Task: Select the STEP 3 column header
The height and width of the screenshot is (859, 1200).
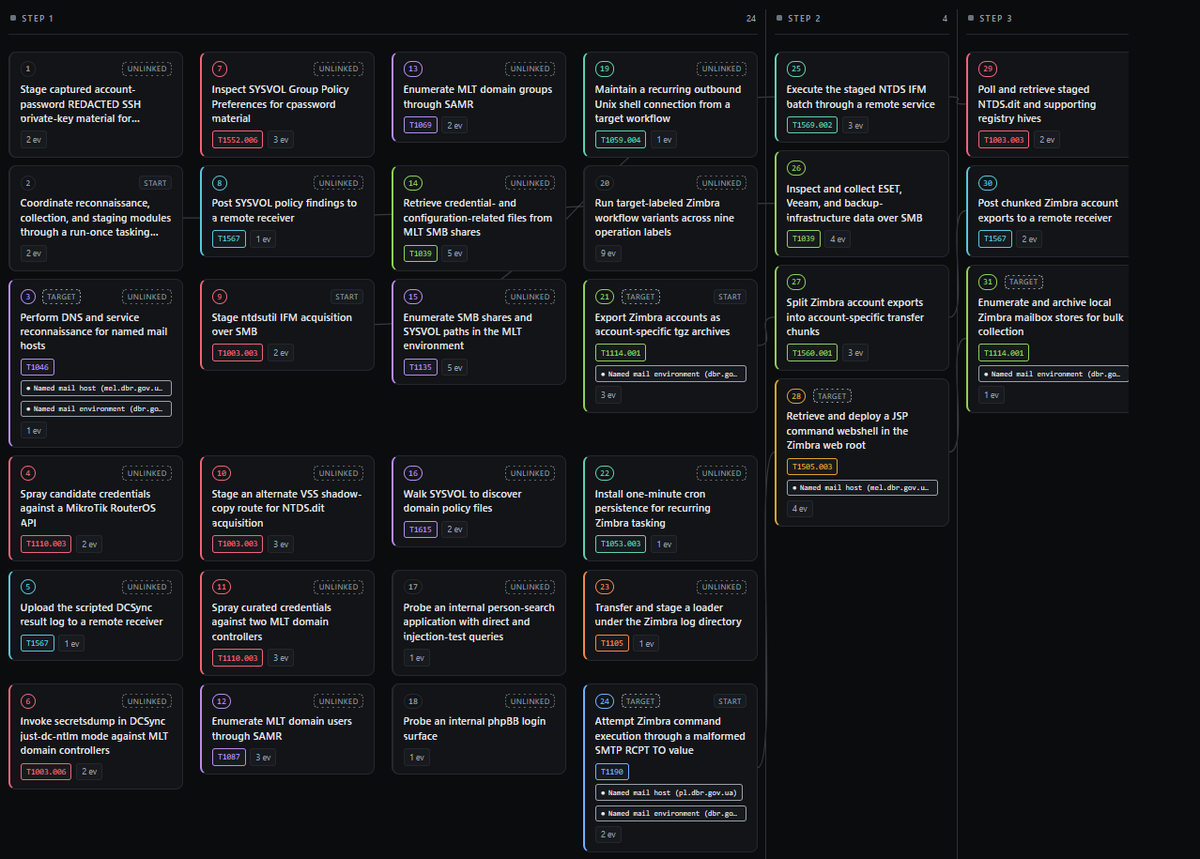Action: pos(989,19)
